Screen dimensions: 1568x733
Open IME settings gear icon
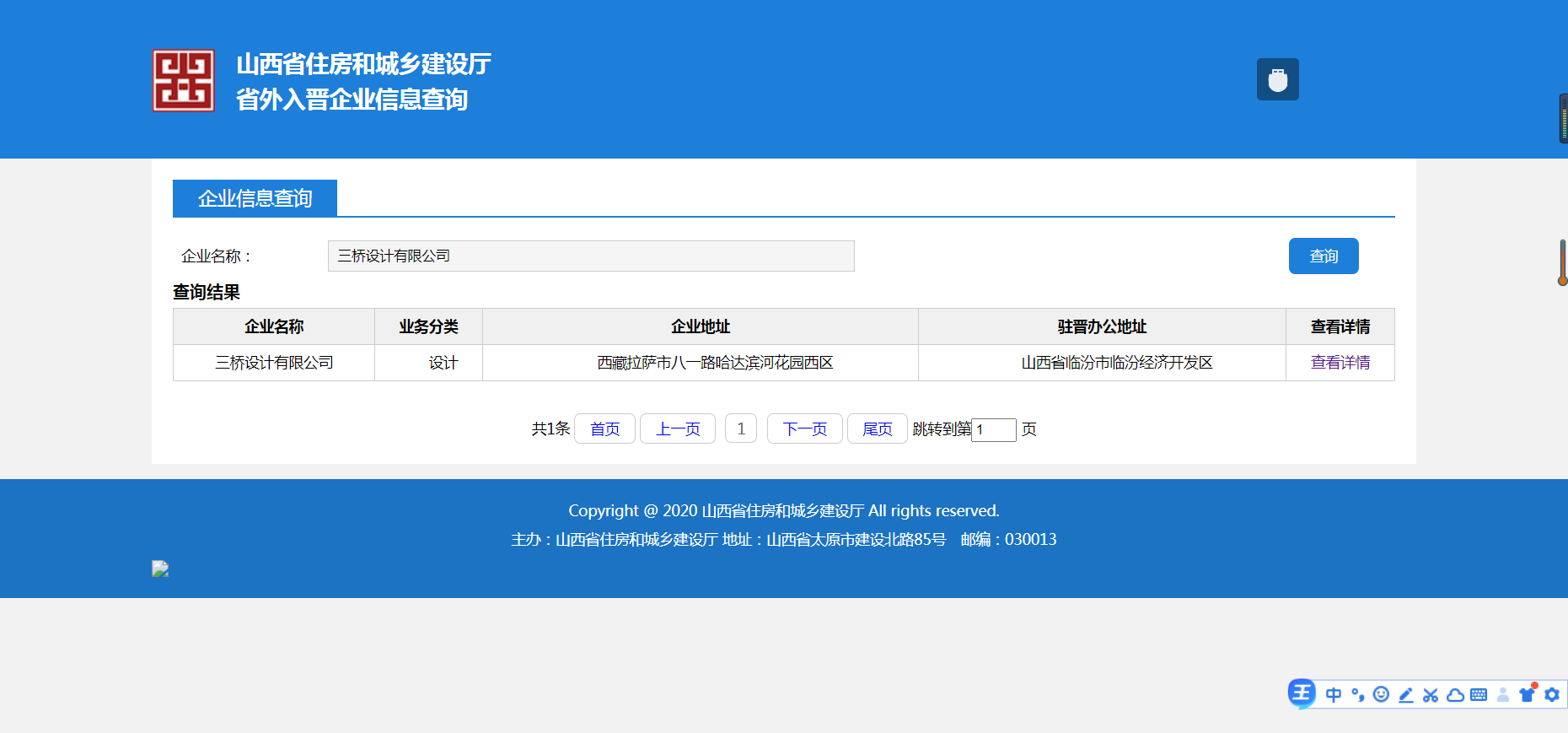coord(1552,695)
